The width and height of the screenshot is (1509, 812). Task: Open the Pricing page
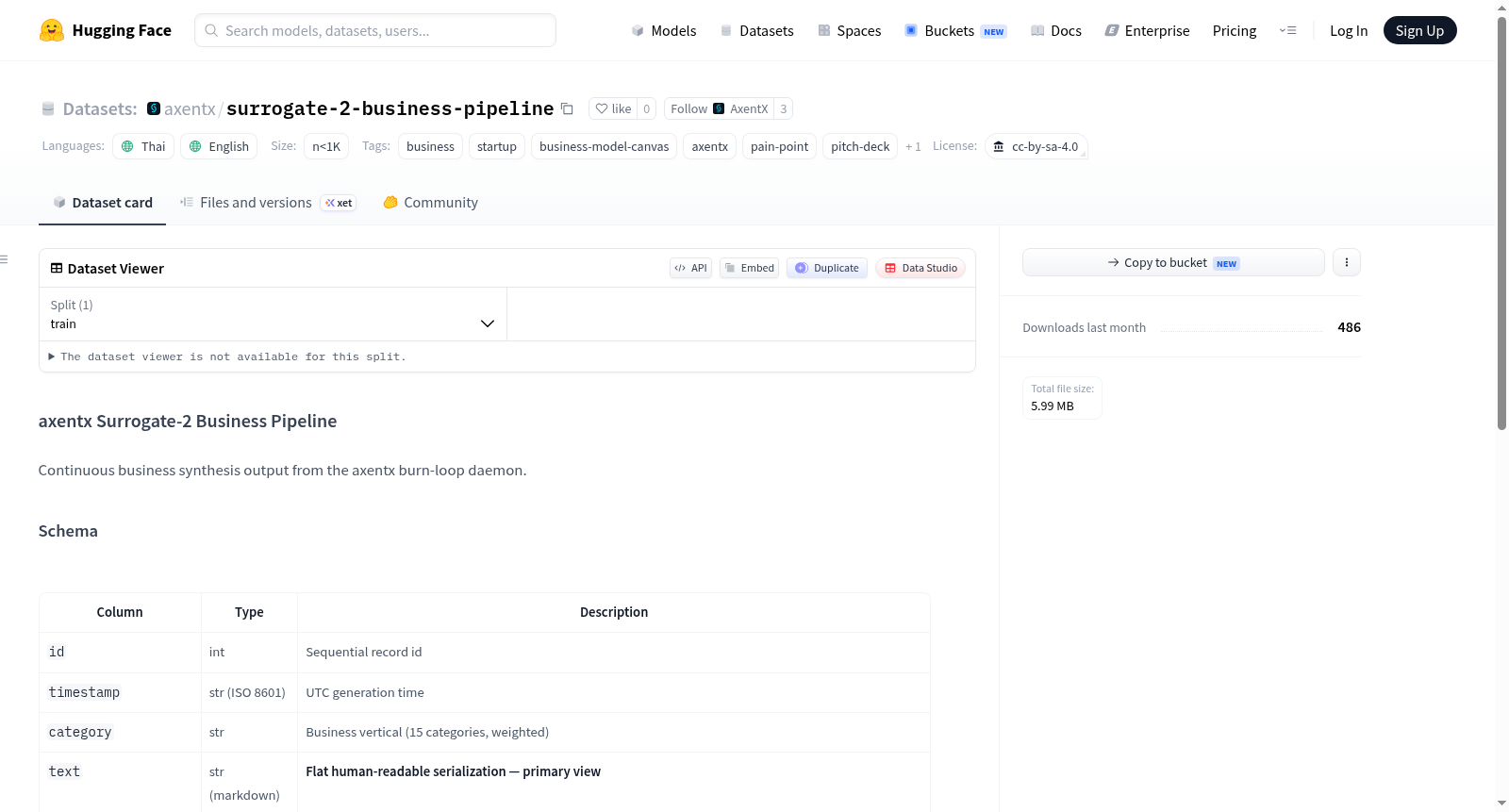[1235, 30]
